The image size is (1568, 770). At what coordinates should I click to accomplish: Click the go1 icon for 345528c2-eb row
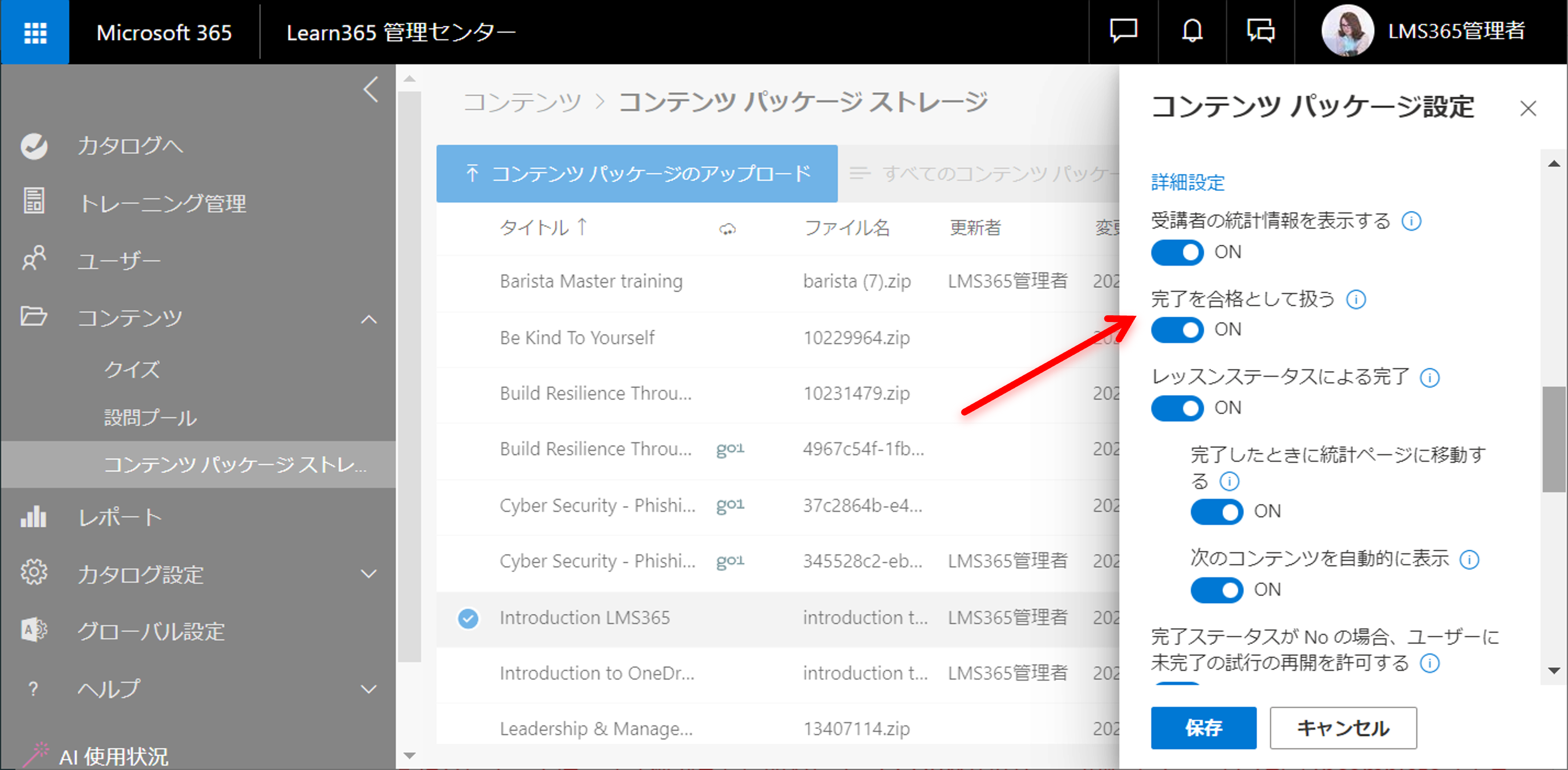pos(730,561)
